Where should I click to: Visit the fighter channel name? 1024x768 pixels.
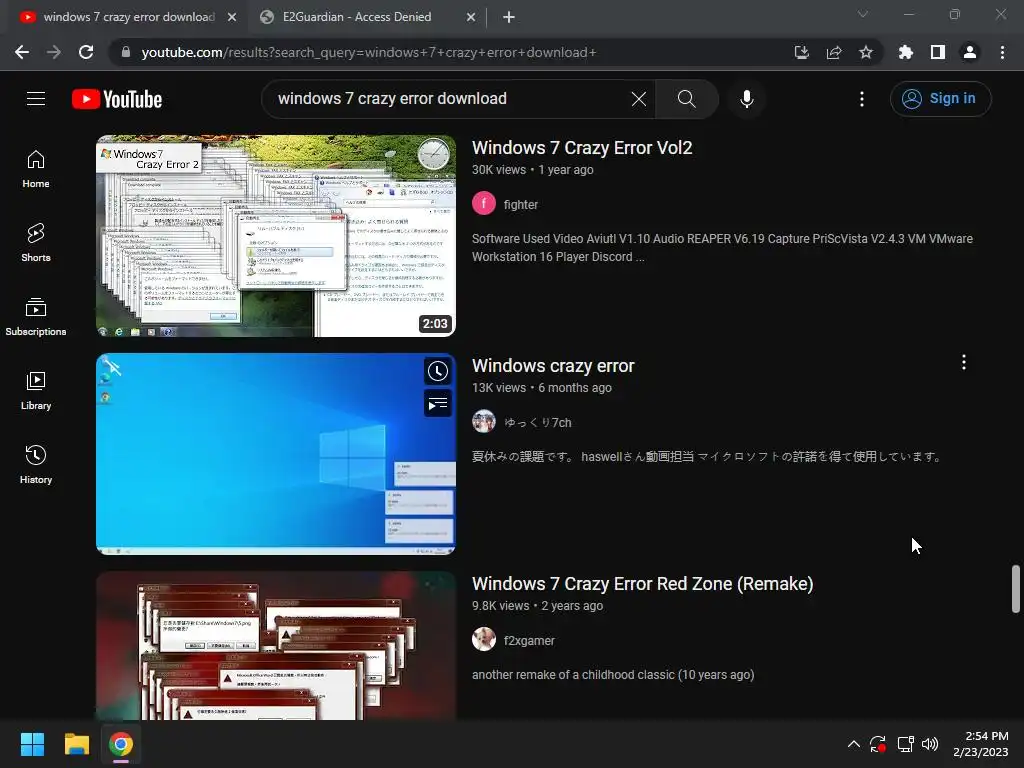[520, 204]
